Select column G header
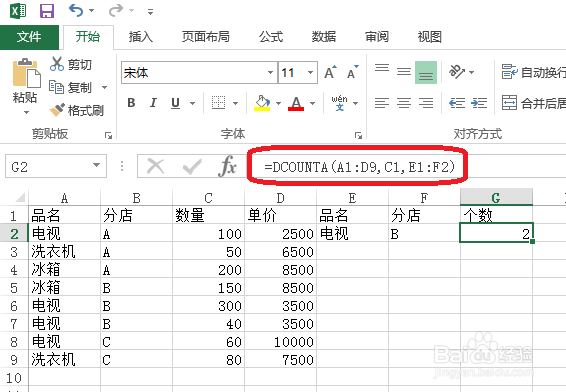 click(496, 197)
